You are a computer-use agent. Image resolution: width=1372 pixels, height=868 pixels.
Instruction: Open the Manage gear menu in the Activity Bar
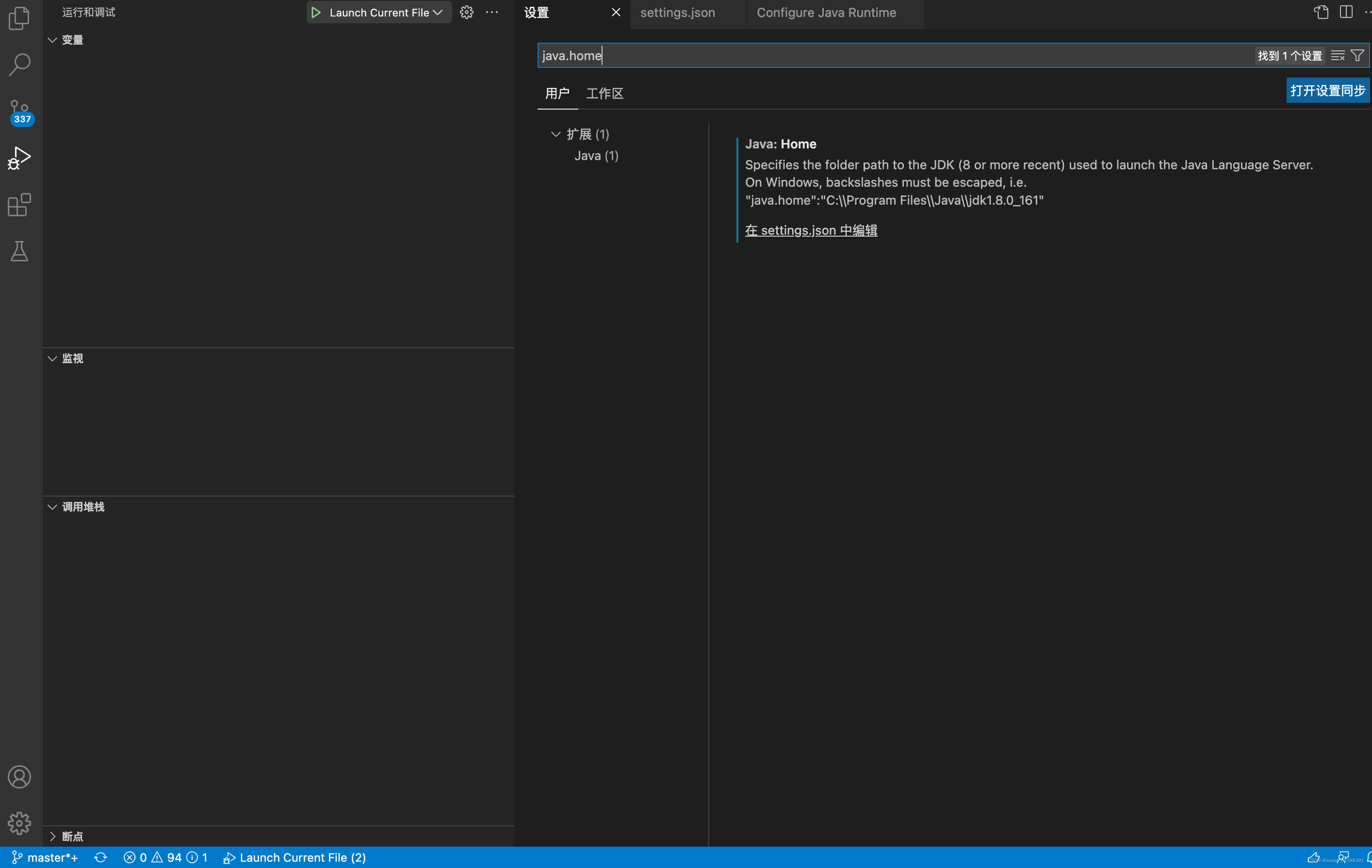click(19, 823)
